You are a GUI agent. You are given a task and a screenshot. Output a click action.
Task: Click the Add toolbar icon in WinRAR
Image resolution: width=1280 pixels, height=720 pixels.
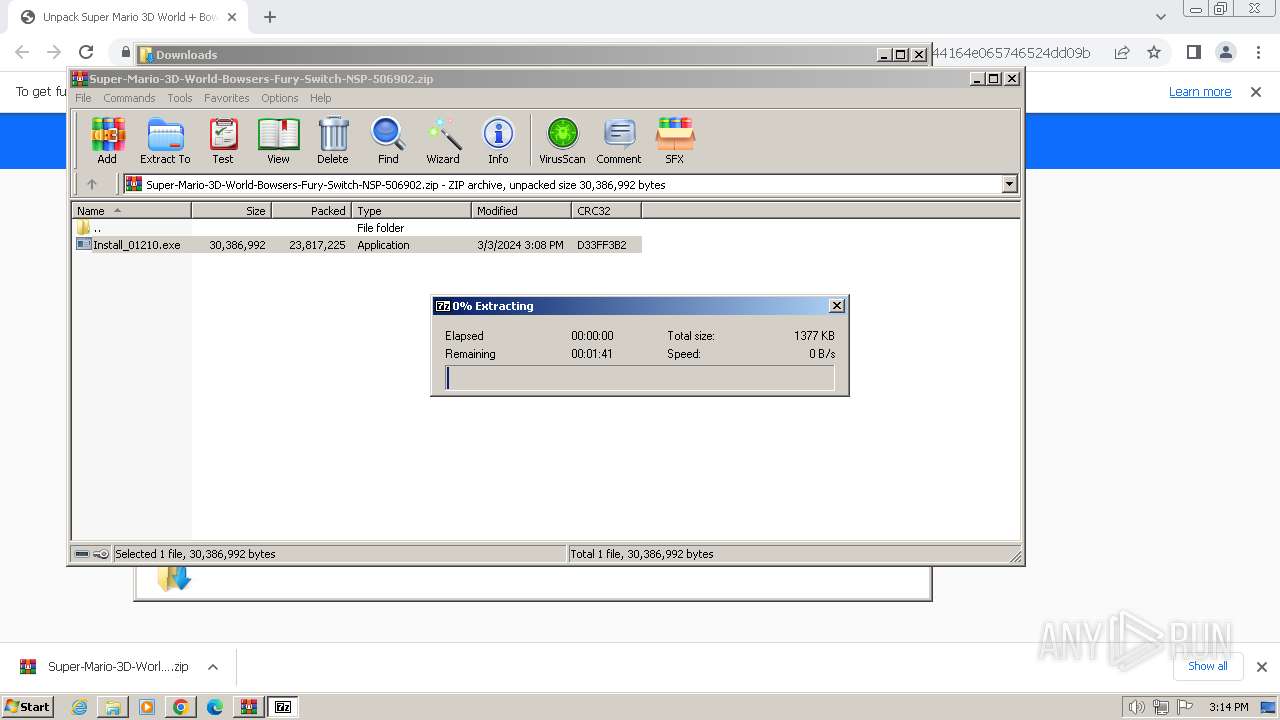(x=107, y=140)
